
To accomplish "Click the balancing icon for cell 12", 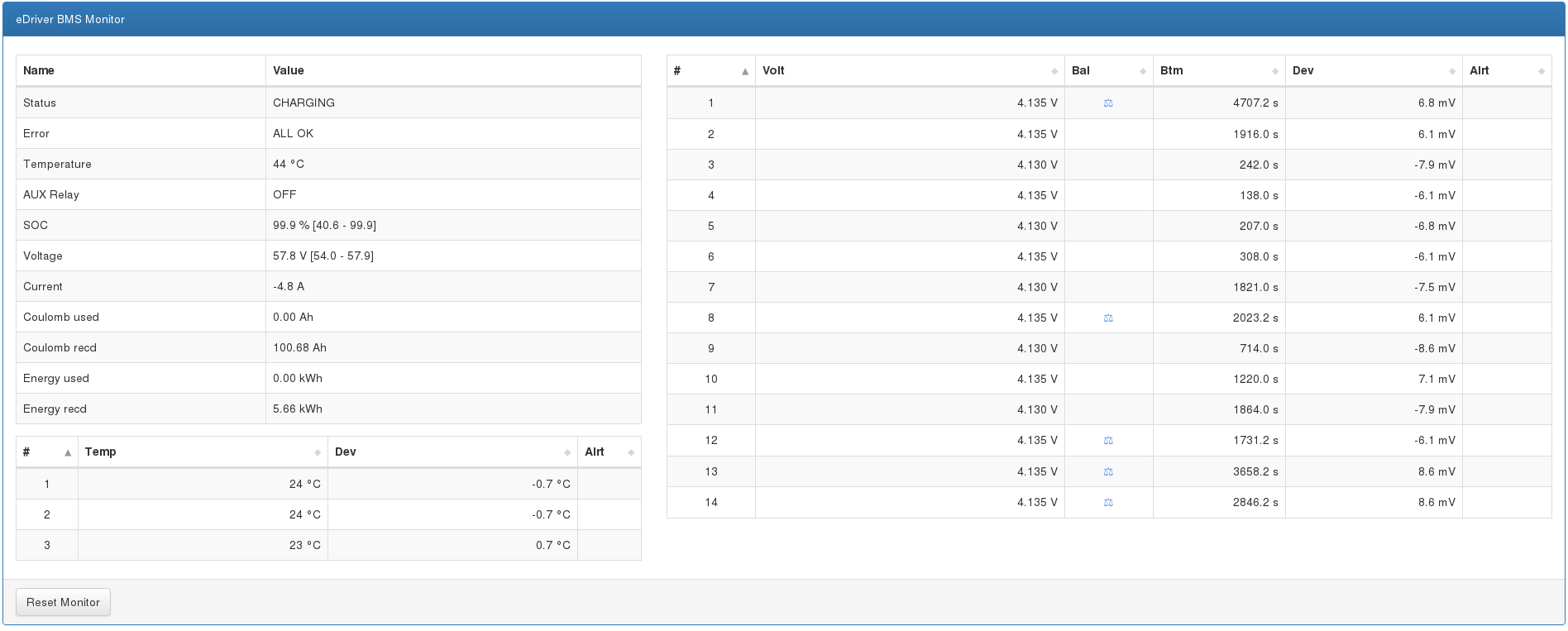I will click(x=1108, y=441).
